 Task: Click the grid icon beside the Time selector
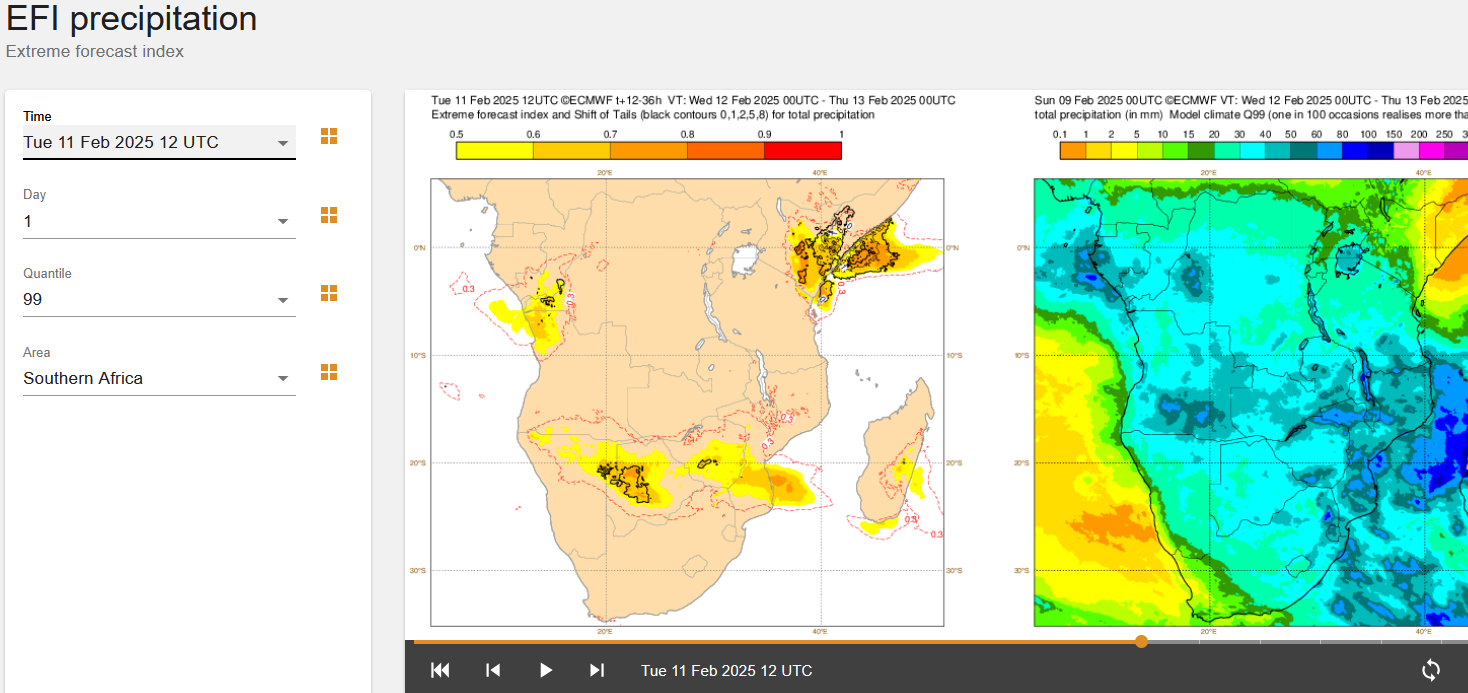tap(329, 136)
